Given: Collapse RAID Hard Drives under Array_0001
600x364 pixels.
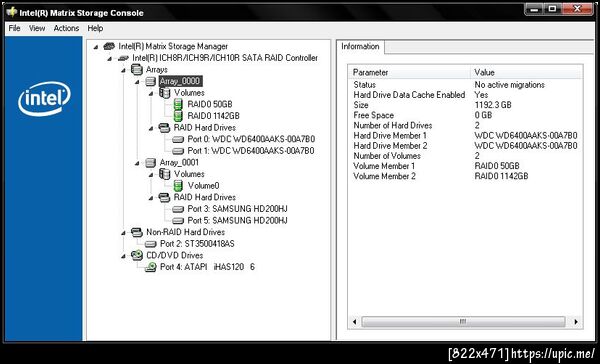Looking at the screenshot, I should pos(151,198).
